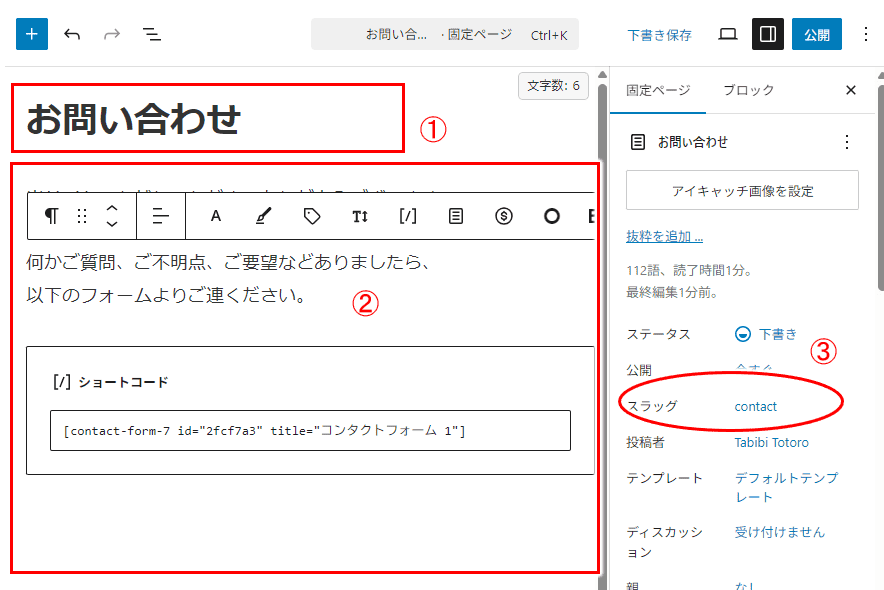Click the drag handle in block toolbar
The width and height of the screenshot is (884, 590).
pyautogui.click(x=82, y=216)
